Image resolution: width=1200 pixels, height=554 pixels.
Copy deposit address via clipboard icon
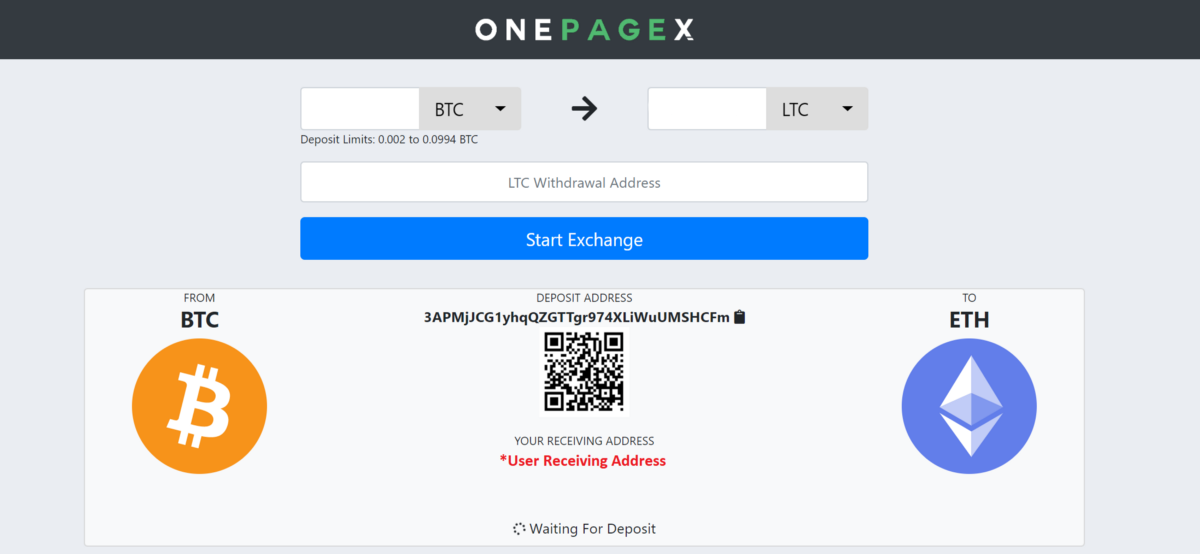coord(740,317)
